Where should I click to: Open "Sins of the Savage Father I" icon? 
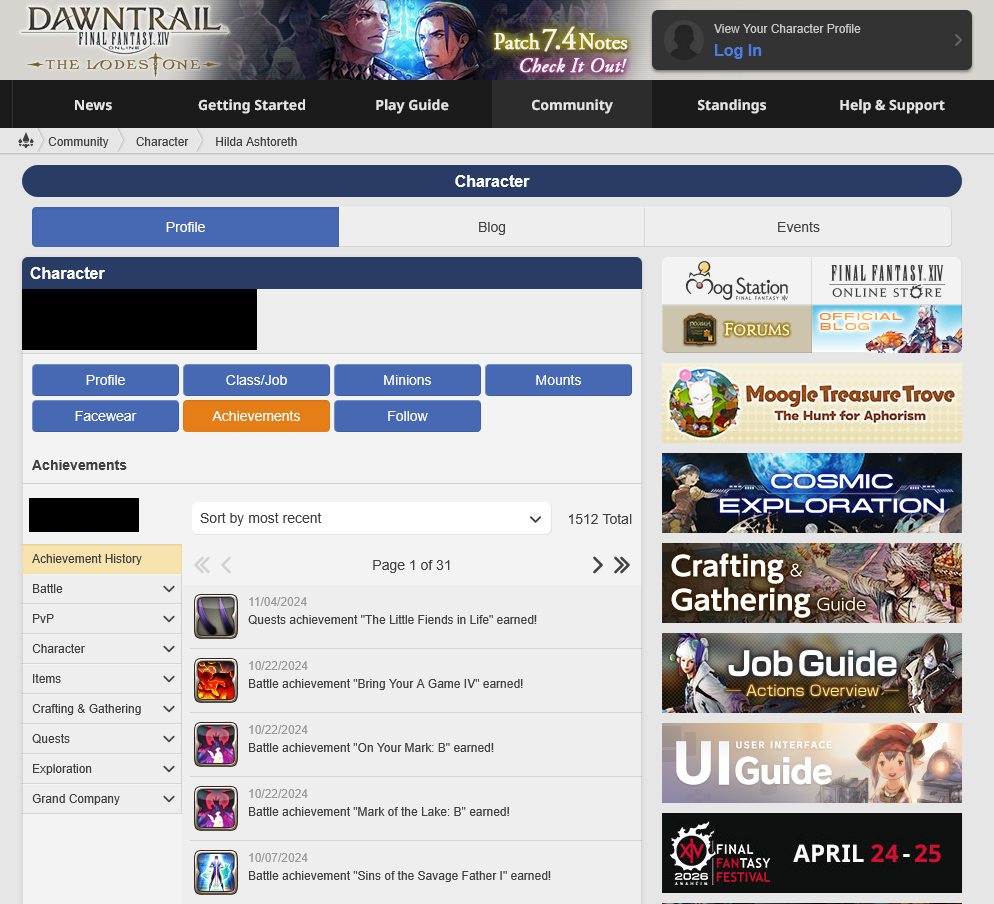(216, 872)
